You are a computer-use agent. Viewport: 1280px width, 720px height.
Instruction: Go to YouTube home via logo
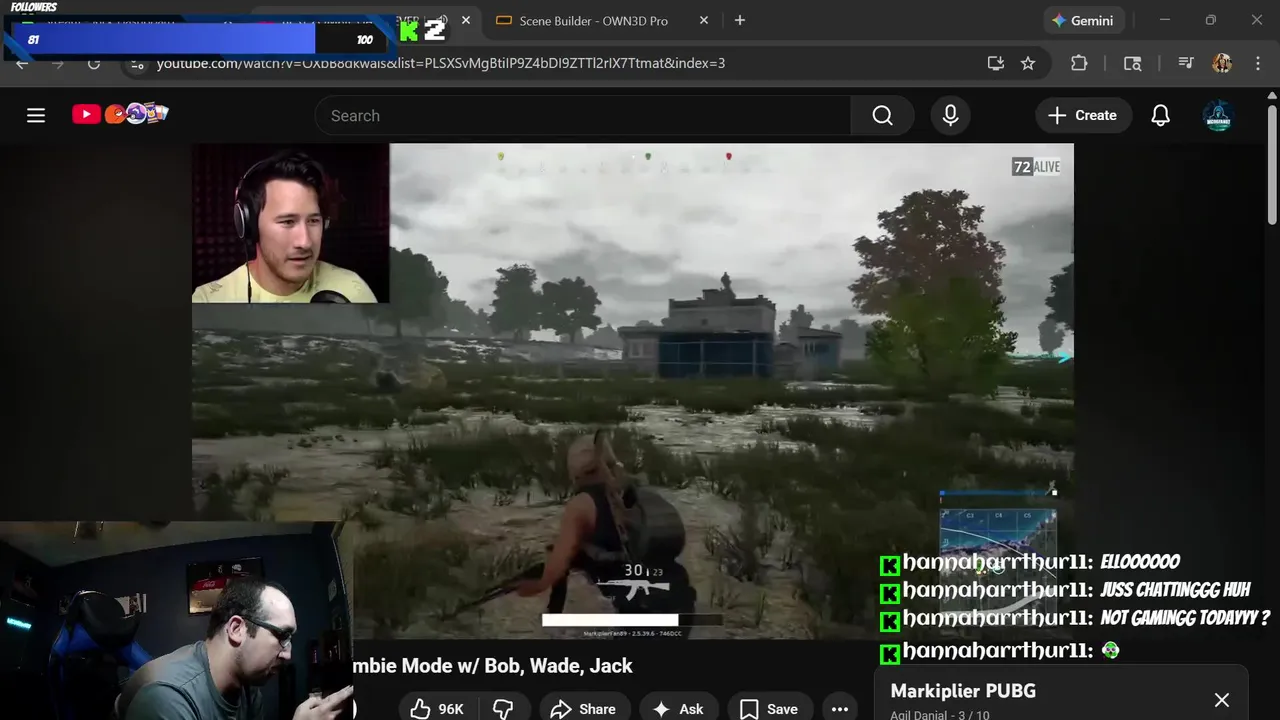[x=120, y=114]
